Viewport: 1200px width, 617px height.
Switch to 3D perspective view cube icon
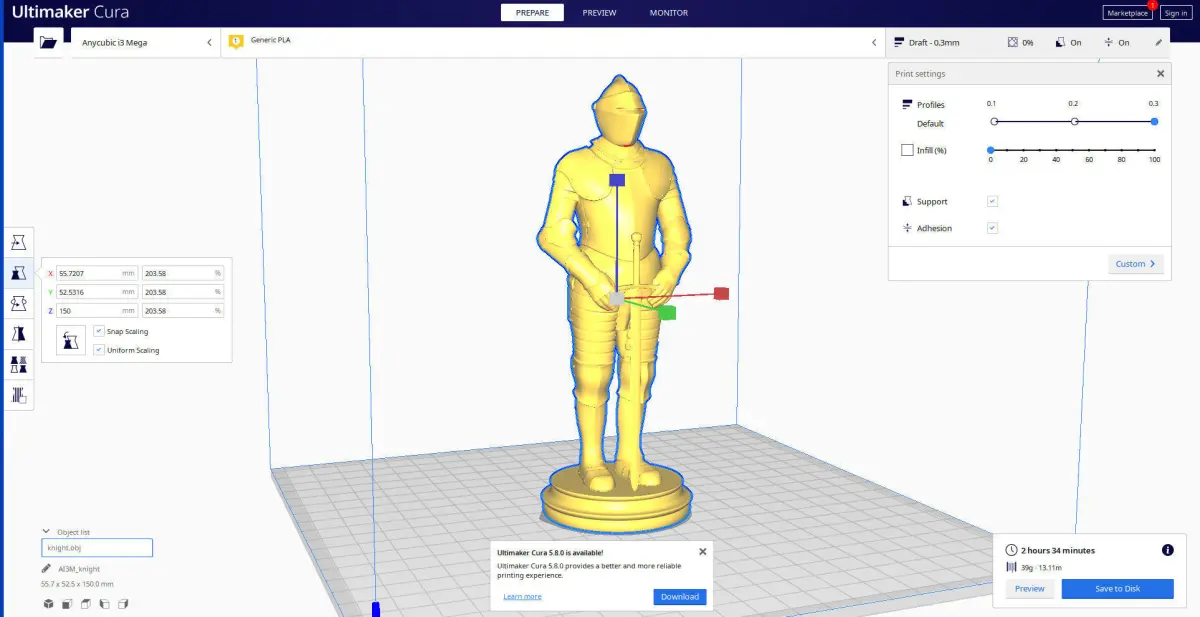(x=47, y=604)
